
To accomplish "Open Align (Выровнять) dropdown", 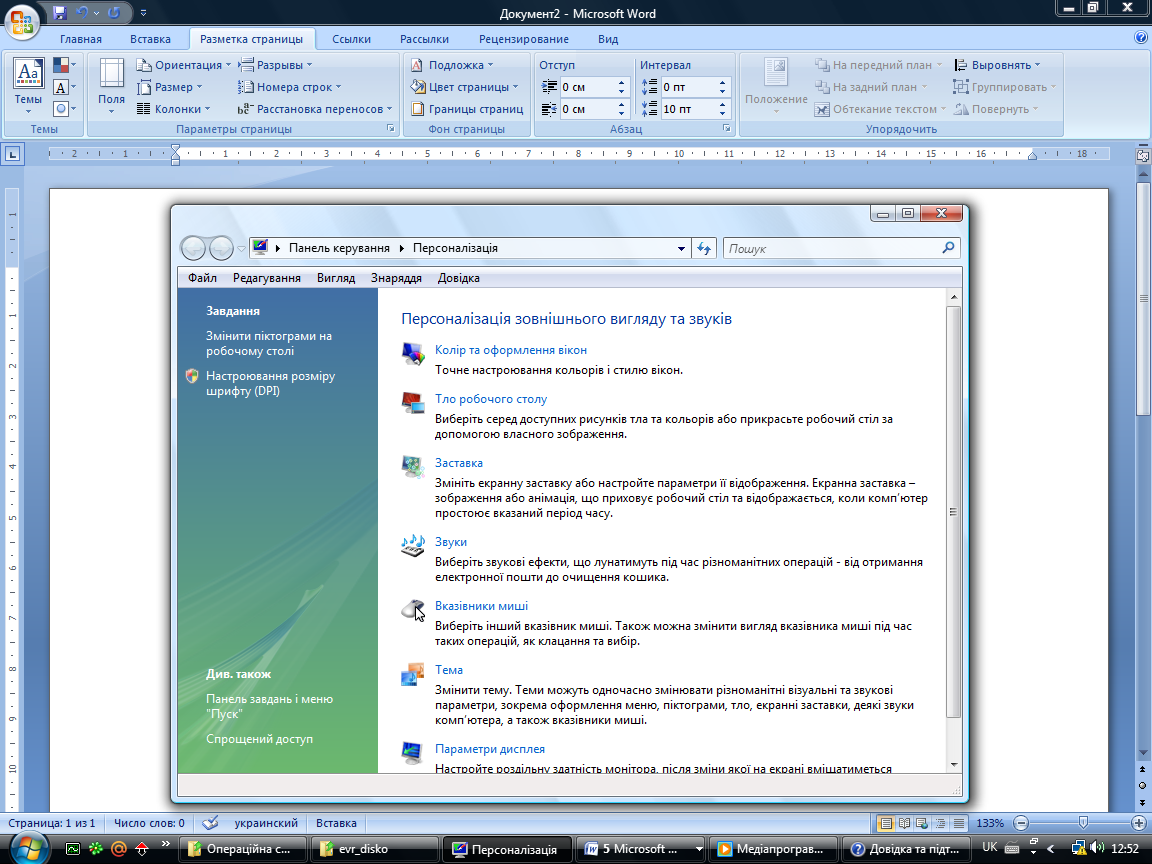I will click(x=998, y=65).
